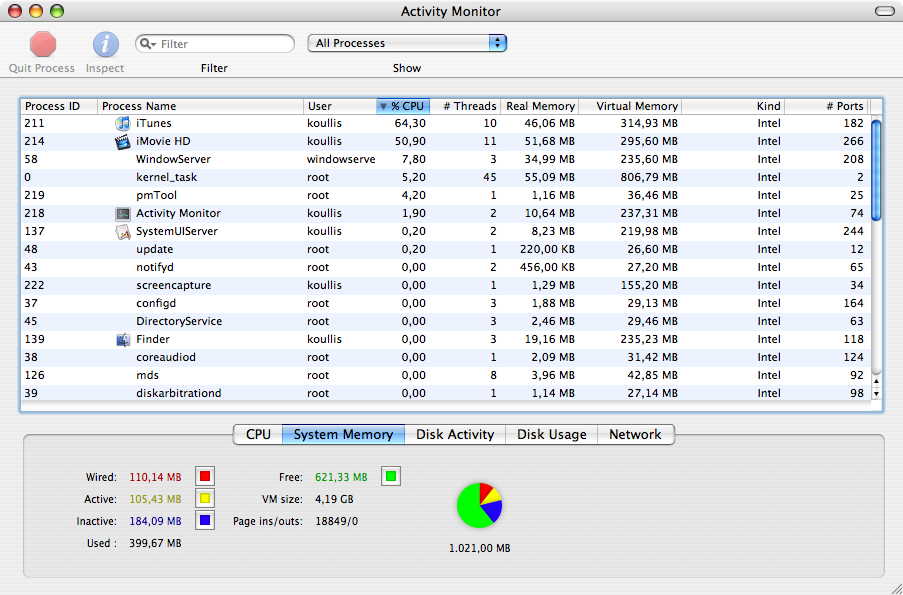This screenshot has height=595, width=903.
Task: Select the screencapture process row
Action: [x=445, y=285]
